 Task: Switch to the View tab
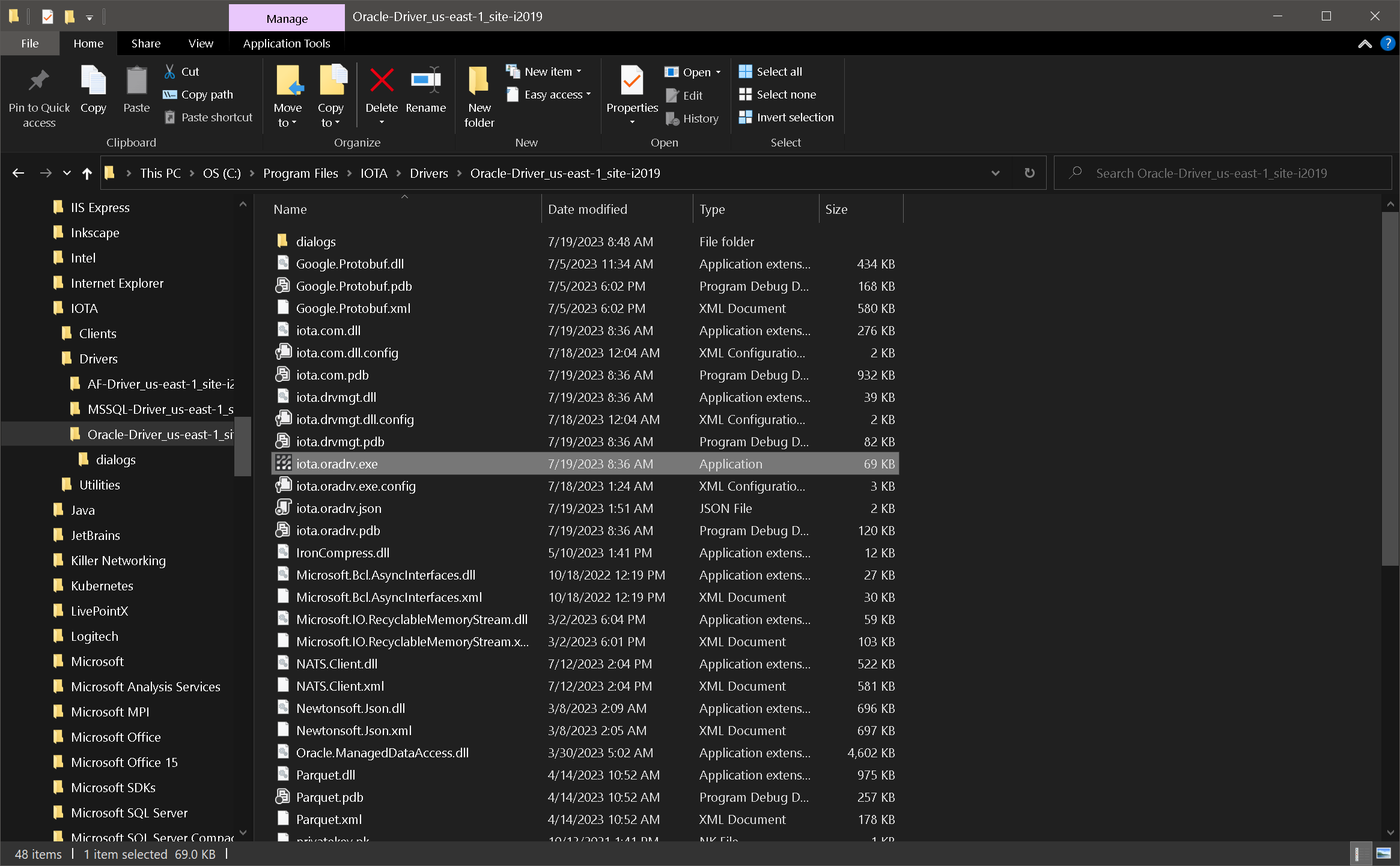(201, 43)
